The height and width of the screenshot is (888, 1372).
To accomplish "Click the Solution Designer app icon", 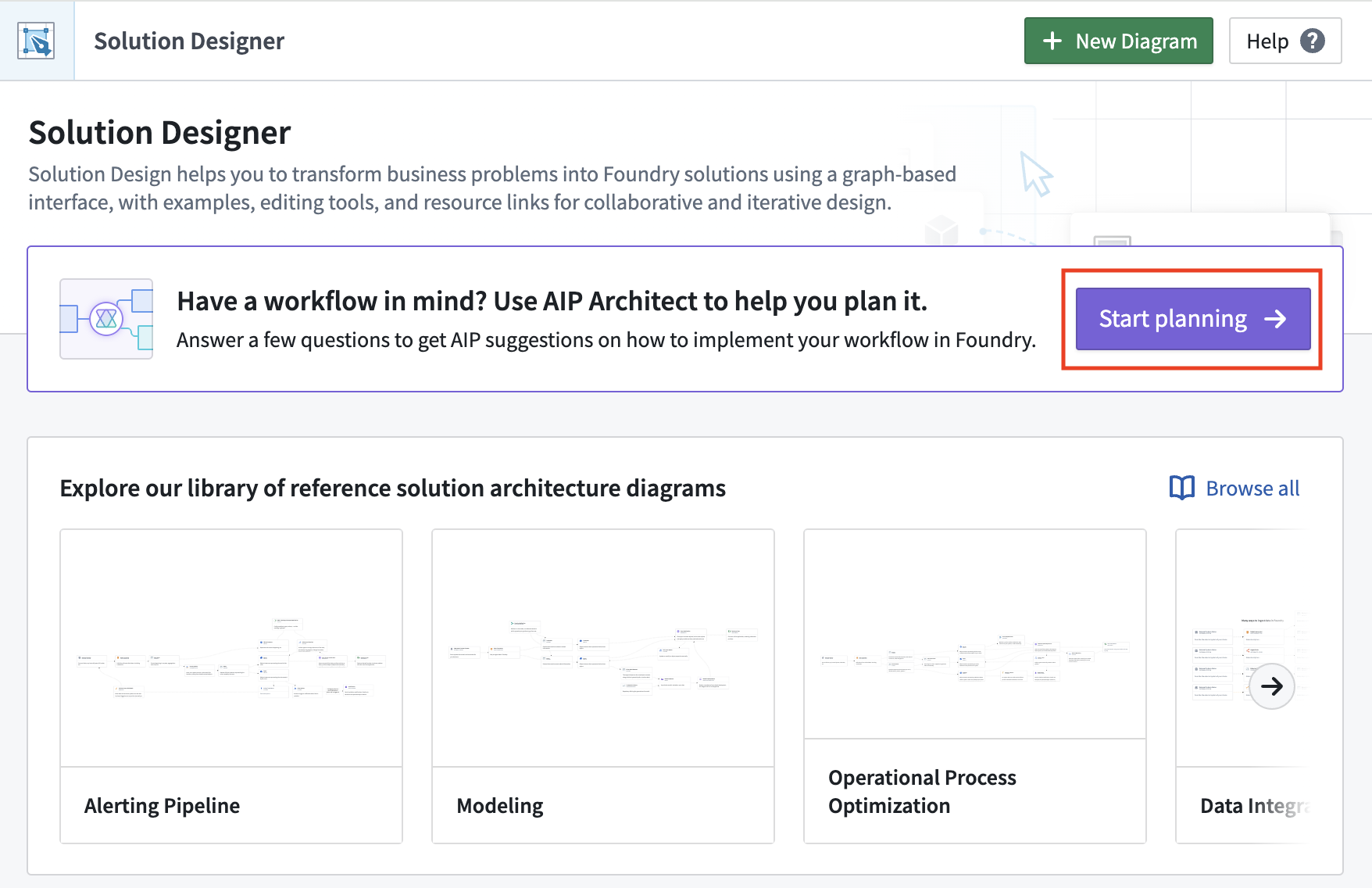I will (x=37, y=41).
